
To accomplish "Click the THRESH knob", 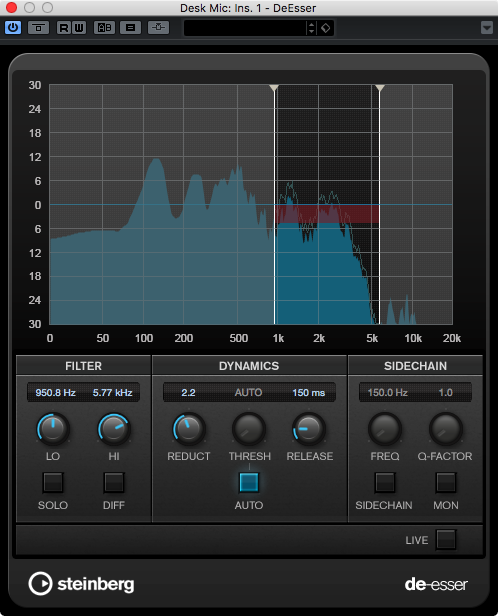I will [x=249, y=429].
